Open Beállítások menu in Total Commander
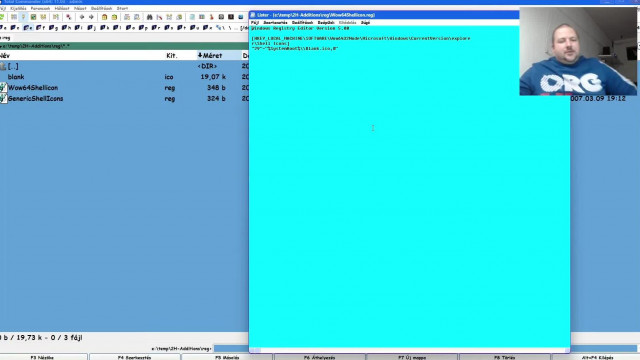The image size is (640, 360). pos(101,8)
